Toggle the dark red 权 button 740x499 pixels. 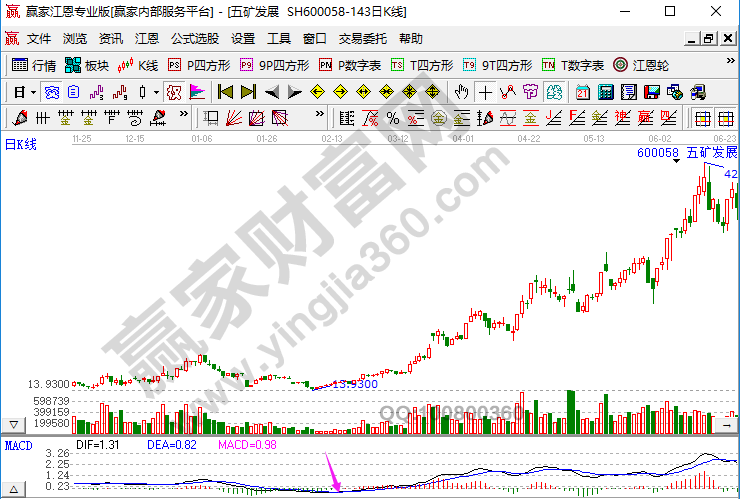click(174, 92)
